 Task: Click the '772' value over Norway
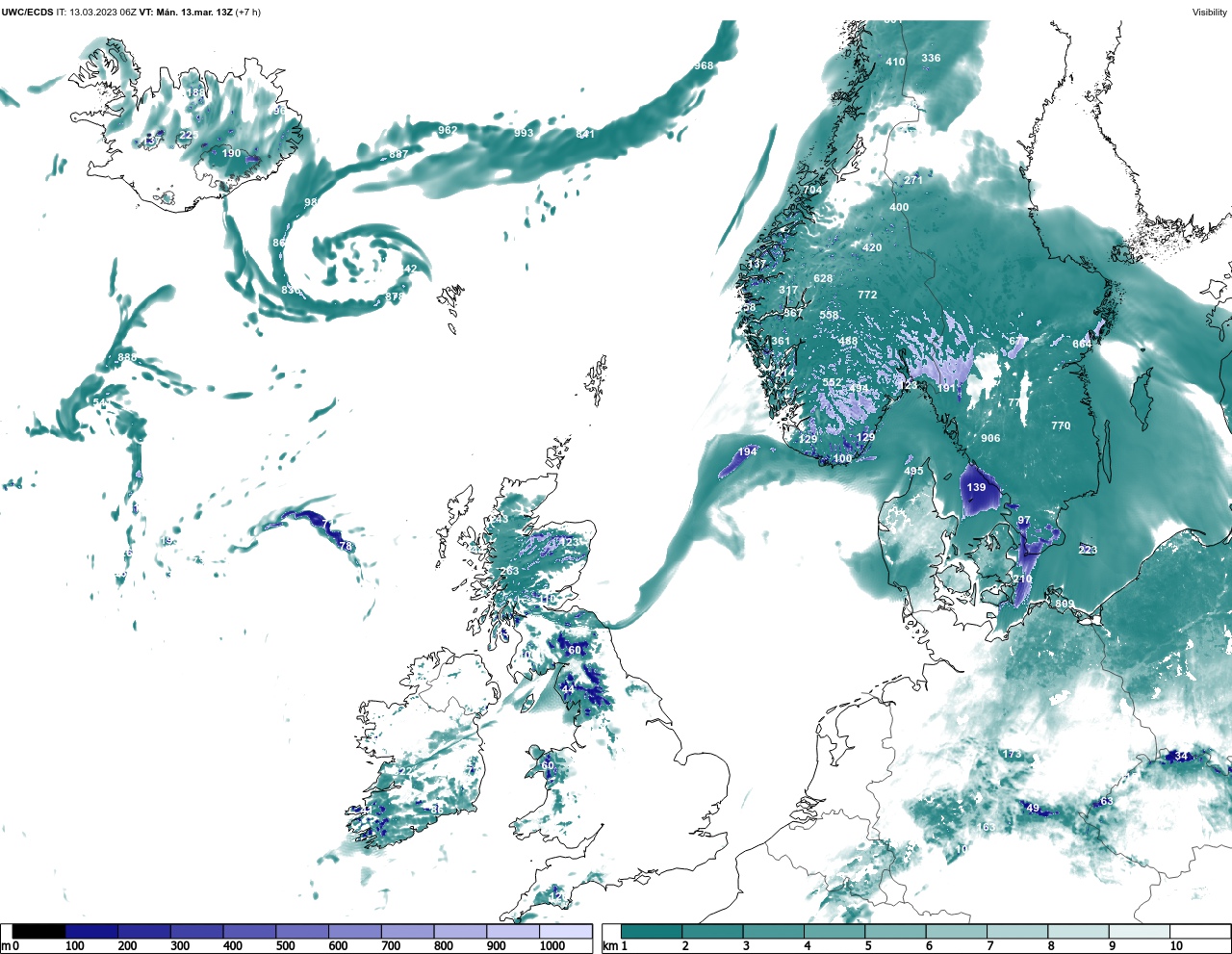coord(867,295)
